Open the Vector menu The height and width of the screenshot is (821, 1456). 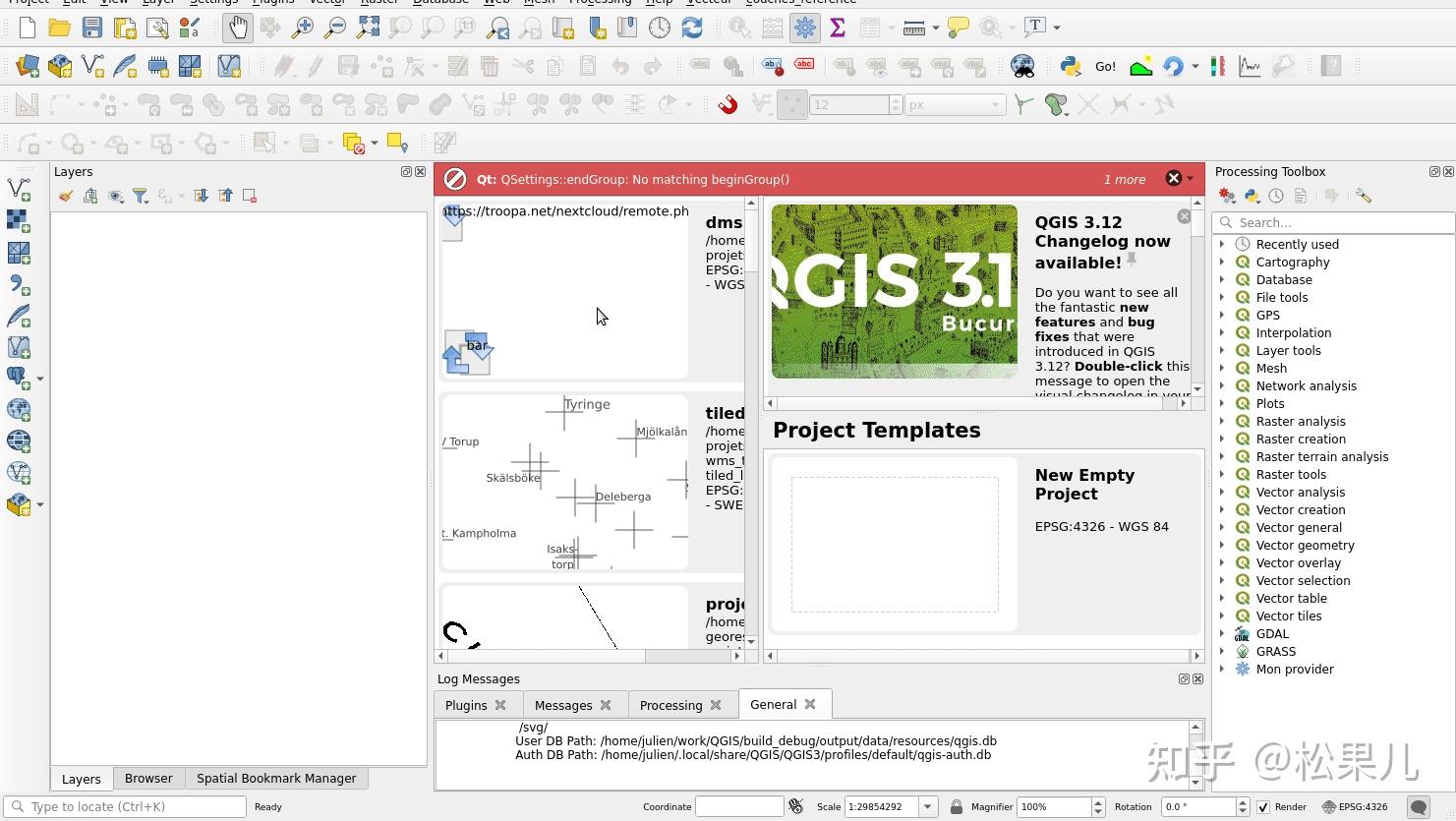[x=328, y=3]
